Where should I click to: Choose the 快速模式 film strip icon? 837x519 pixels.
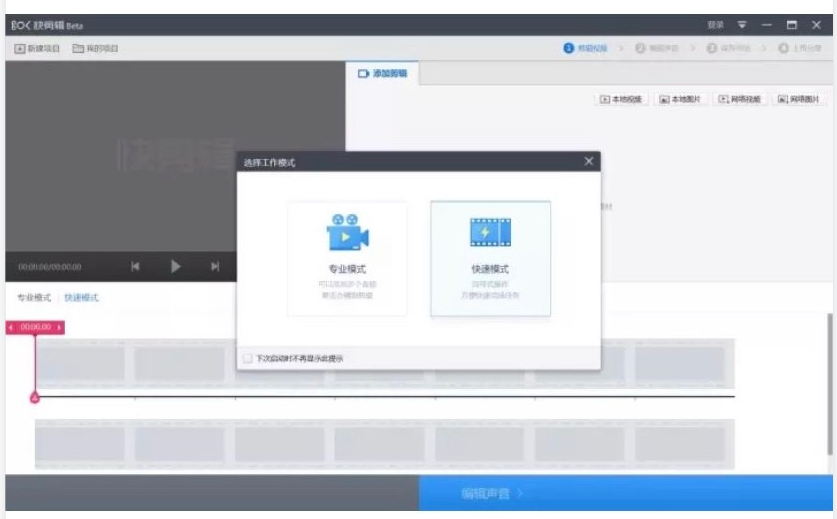(x=490, y=232)
